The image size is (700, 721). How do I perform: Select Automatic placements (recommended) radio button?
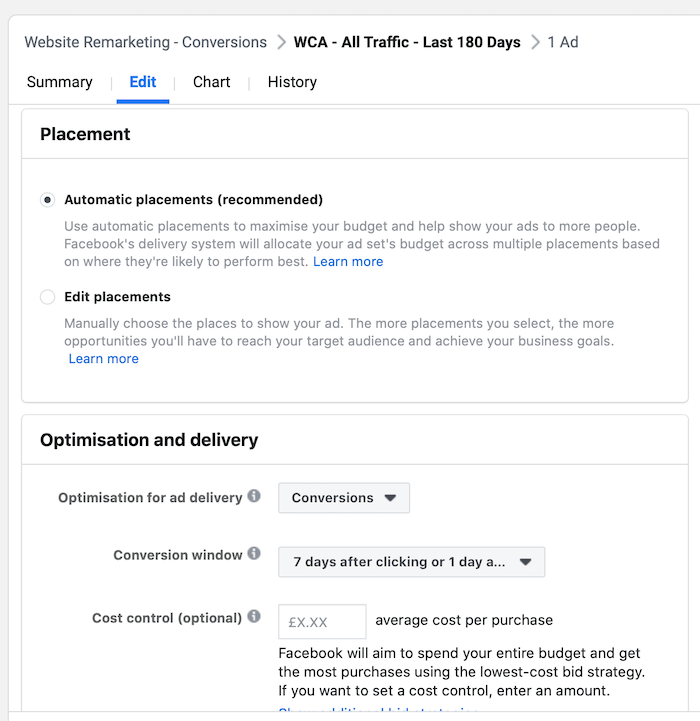click(47, 200)
